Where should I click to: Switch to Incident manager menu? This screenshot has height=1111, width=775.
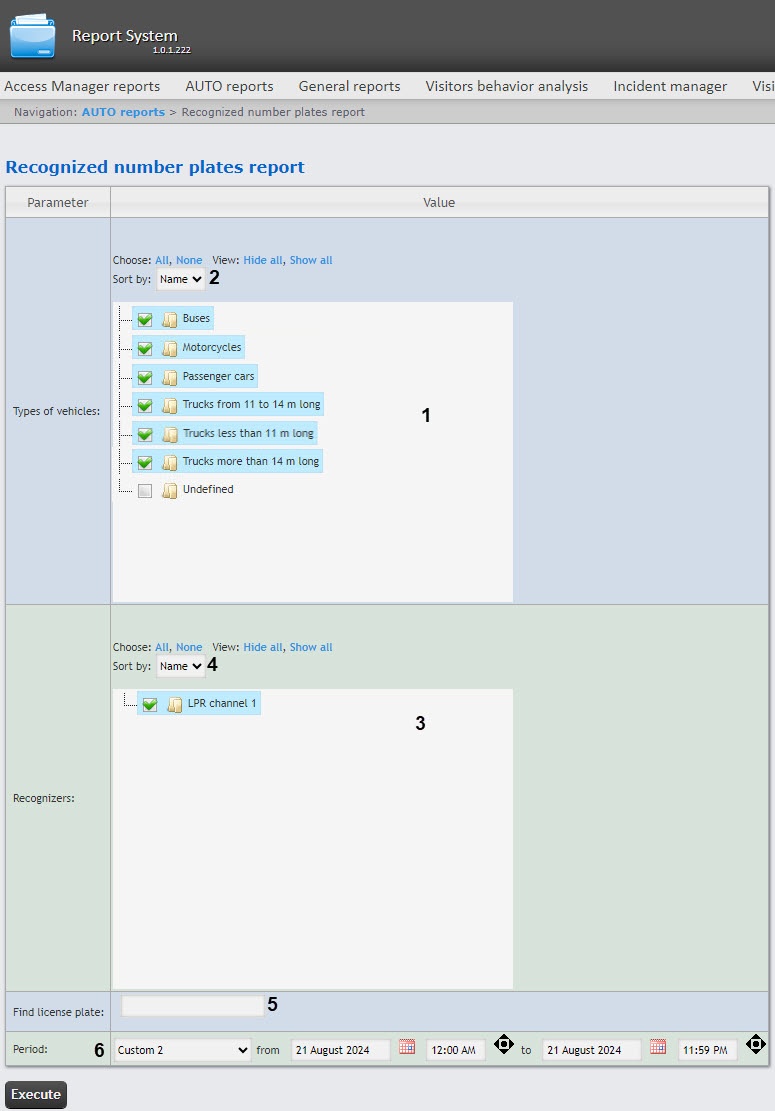point(670,86)
